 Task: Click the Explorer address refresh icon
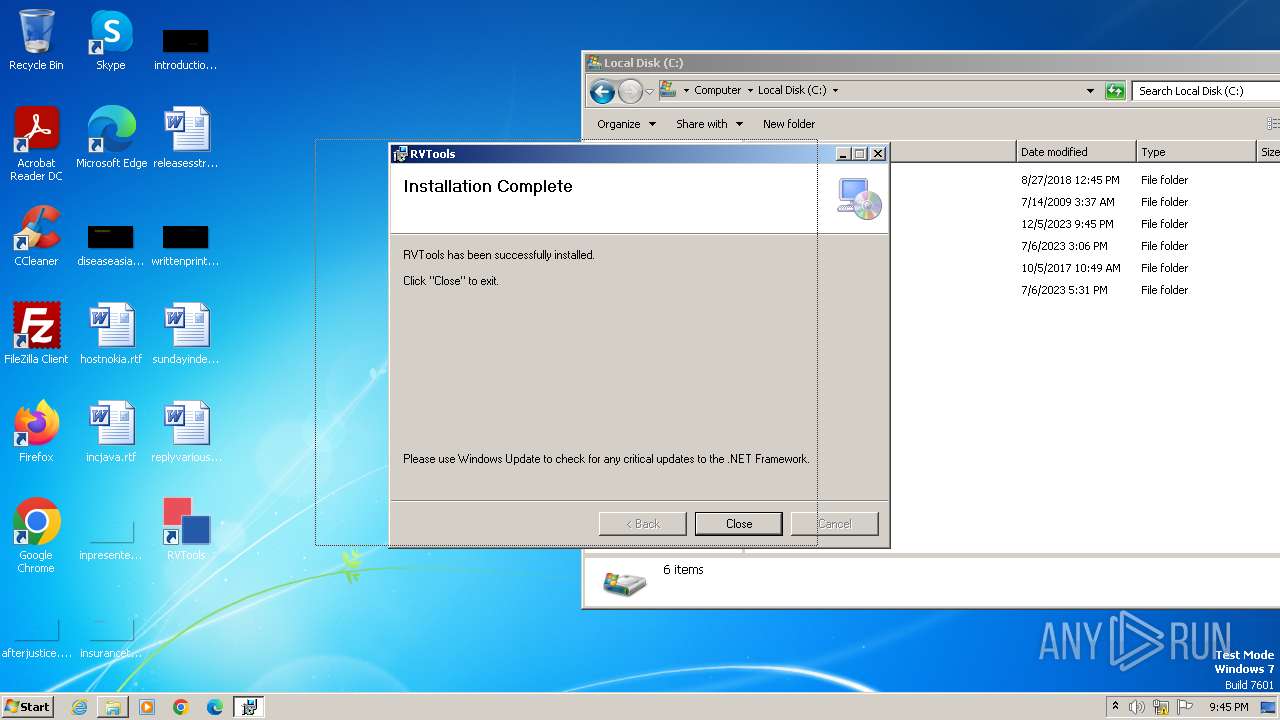click(x=1115, y=91)
